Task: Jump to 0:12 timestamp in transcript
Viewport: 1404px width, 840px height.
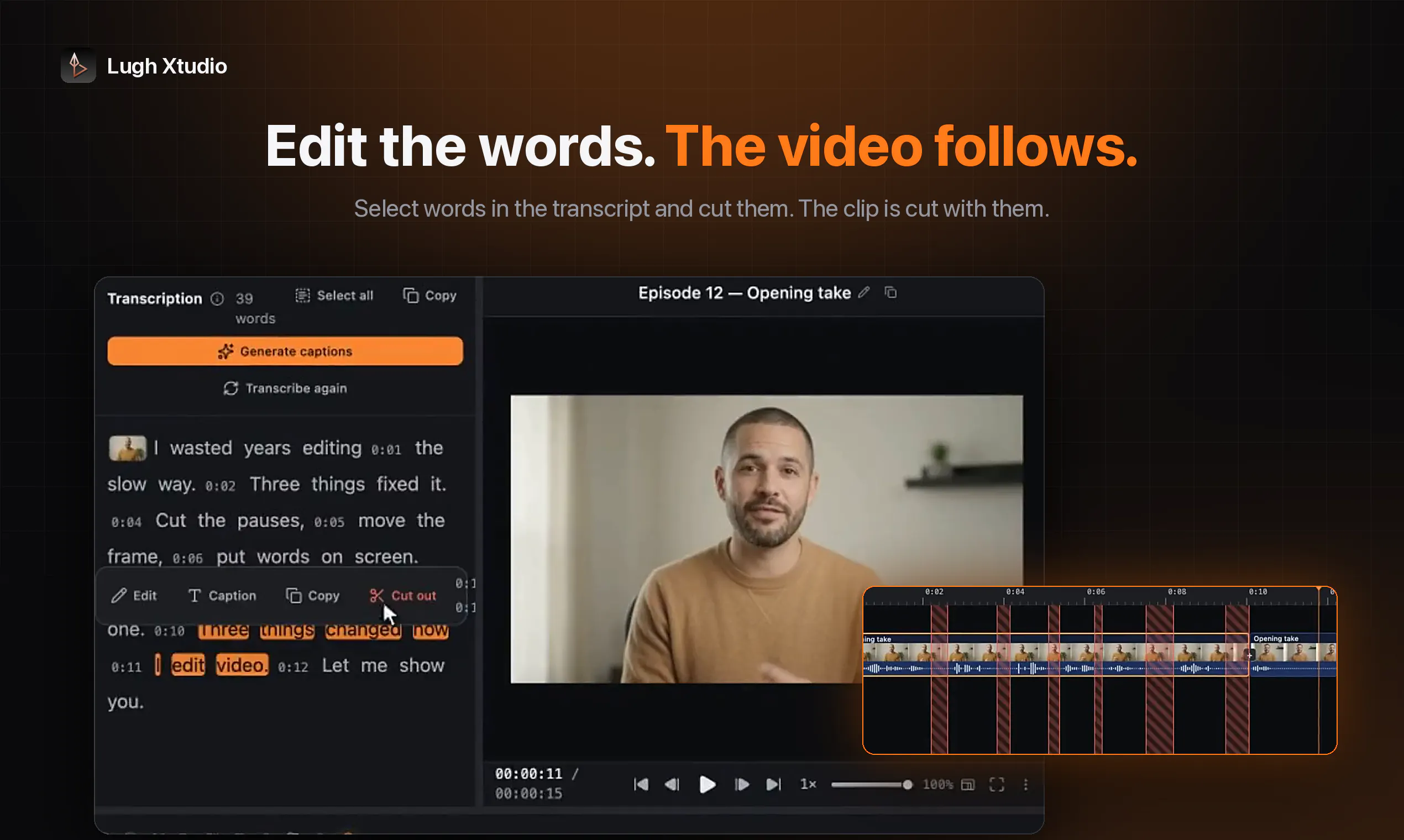Action: 294,668
